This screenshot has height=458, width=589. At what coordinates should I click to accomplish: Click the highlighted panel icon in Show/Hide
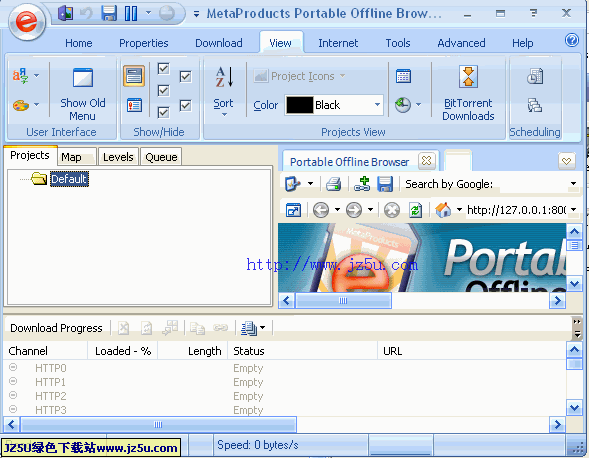click(x=134, y=76)
